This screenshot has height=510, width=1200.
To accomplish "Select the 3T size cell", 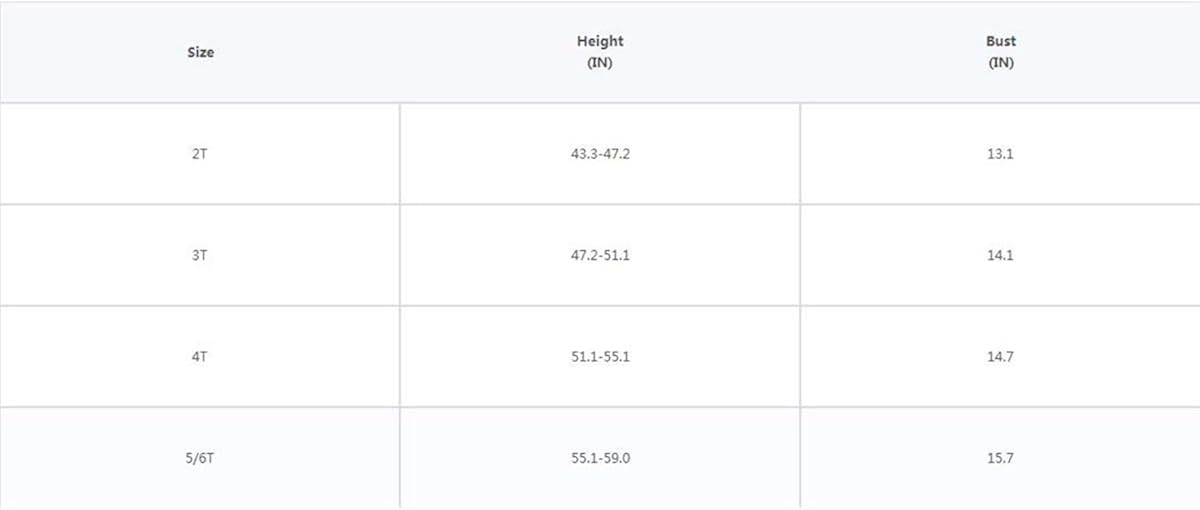I will (200, 256).
